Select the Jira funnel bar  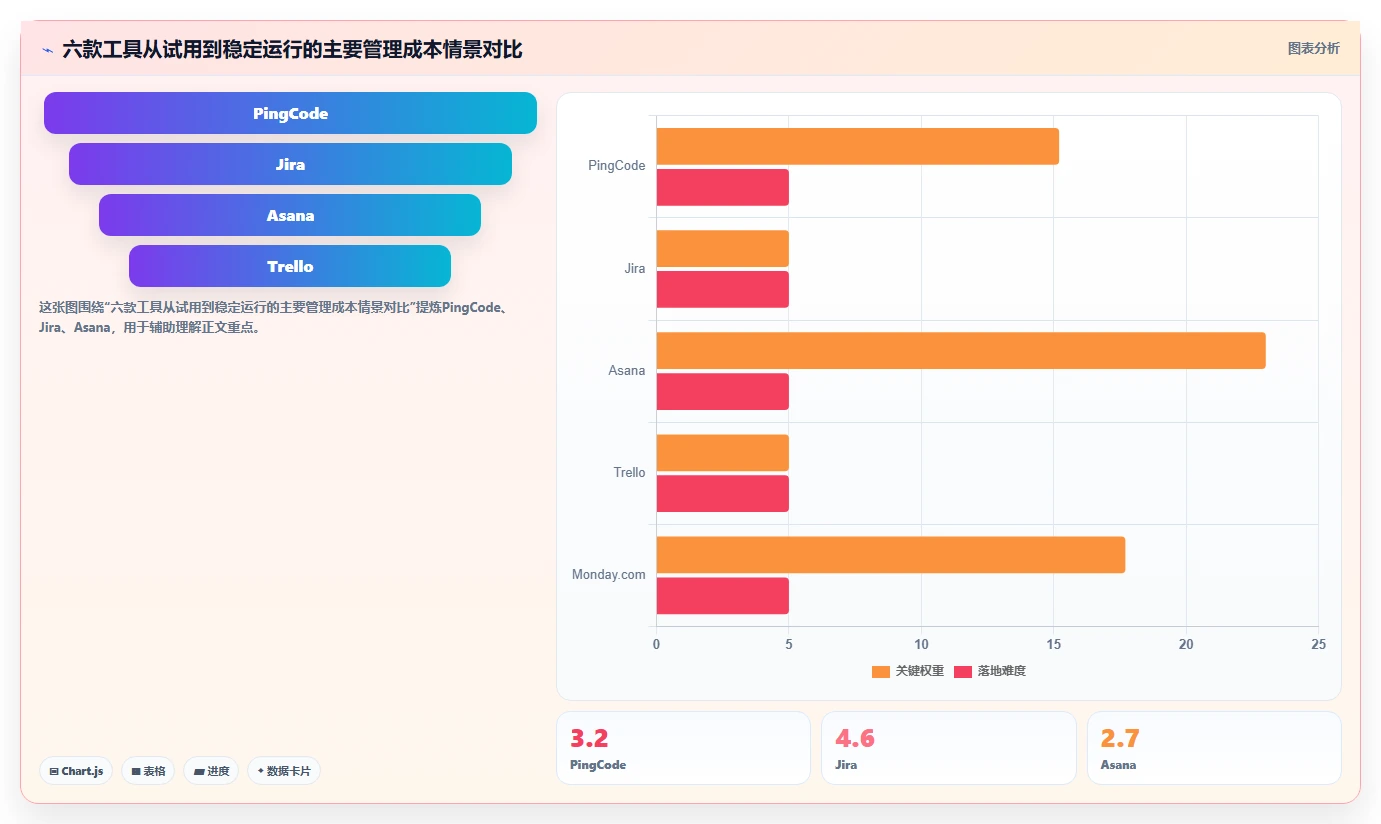(290, 164)
